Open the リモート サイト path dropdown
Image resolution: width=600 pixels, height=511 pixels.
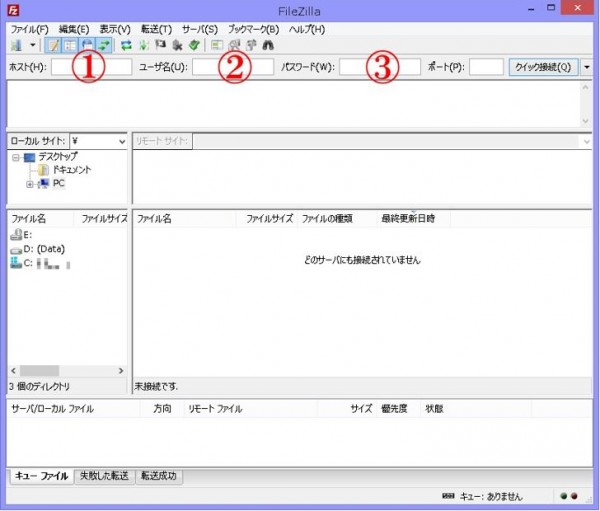click(586, 142)
